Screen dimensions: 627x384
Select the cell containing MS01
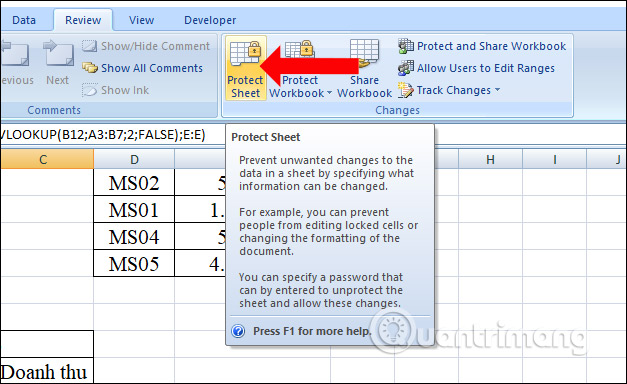click(x=134, y=210)
